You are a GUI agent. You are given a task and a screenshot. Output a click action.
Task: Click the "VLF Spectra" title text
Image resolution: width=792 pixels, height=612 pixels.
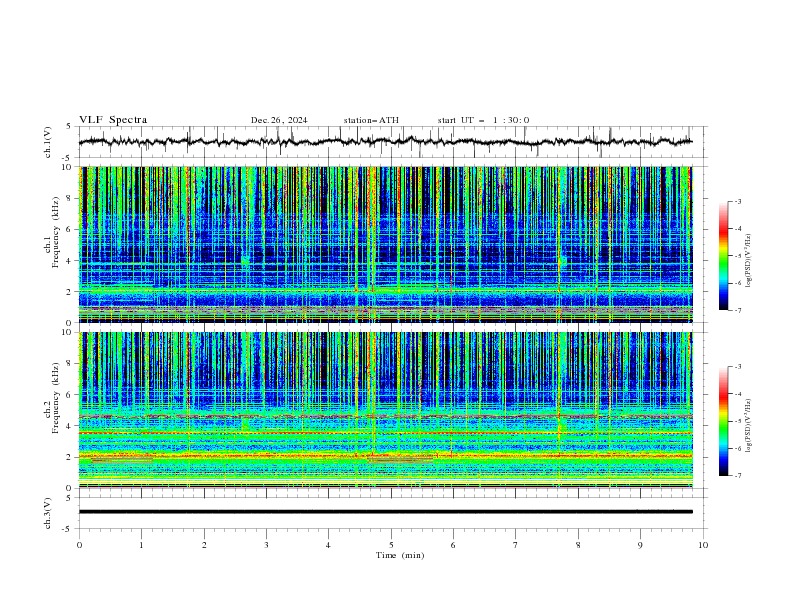click(113, 120)
